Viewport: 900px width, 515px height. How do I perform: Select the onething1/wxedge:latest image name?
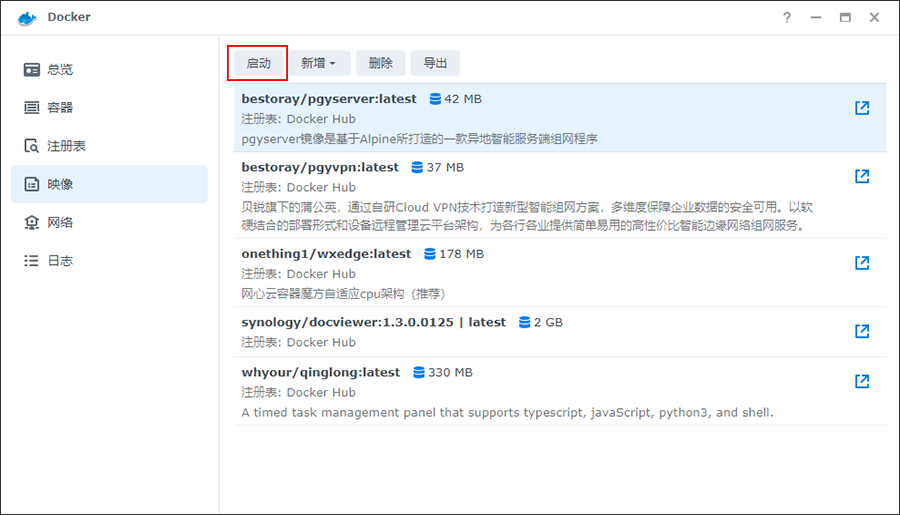coord(326,254)
